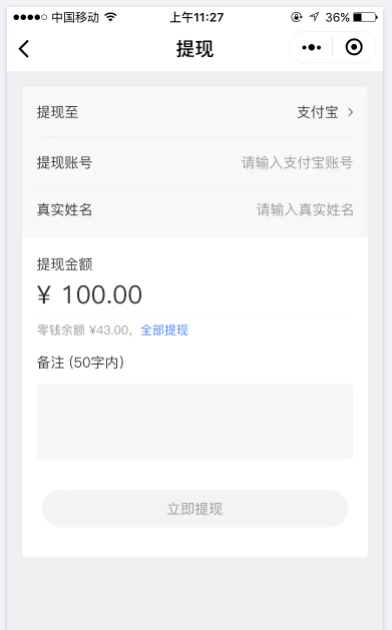Tap the 提现 page title

tap(195, 49)
